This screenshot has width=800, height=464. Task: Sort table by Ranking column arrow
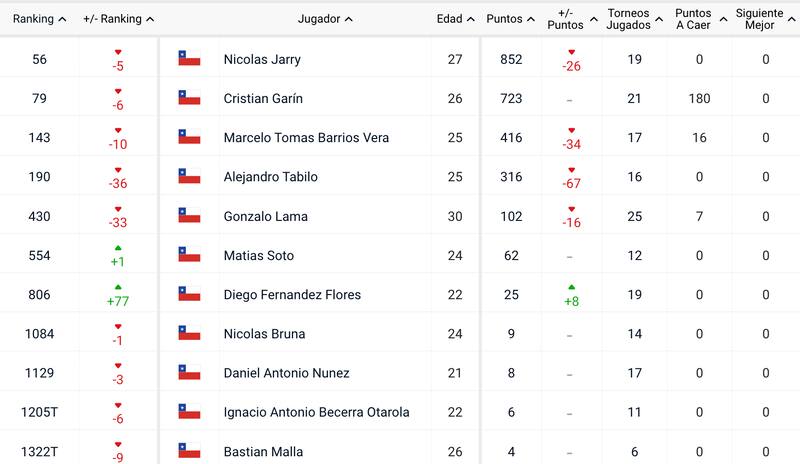62,19
